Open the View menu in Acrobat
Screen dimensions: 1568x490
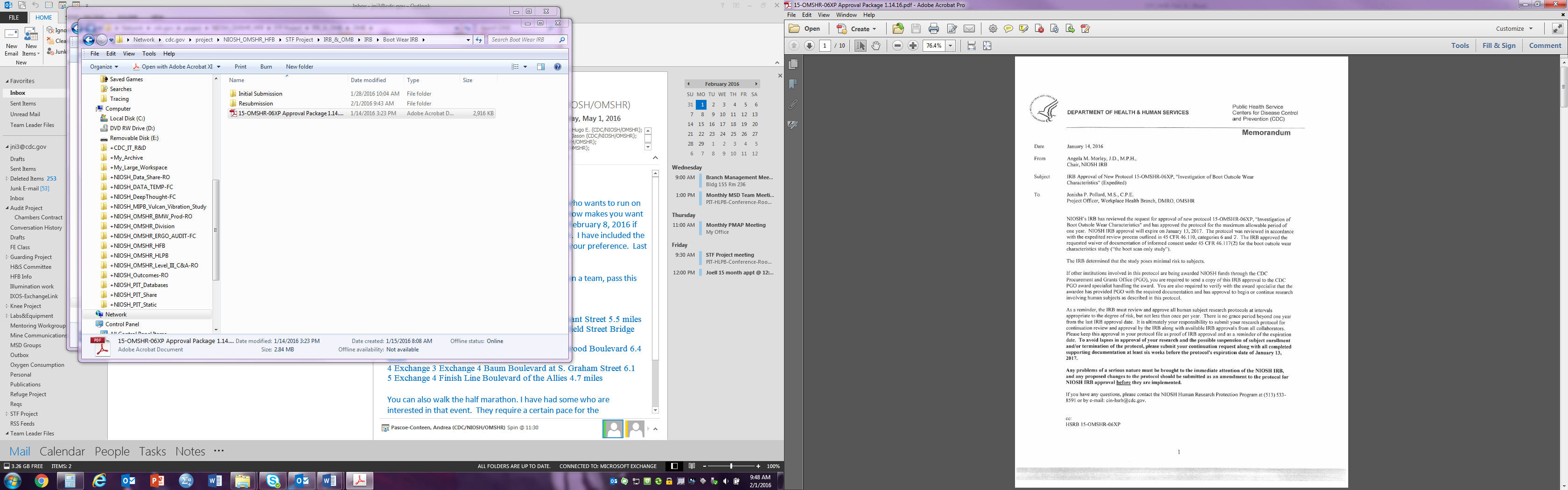[x=824, y=15]
